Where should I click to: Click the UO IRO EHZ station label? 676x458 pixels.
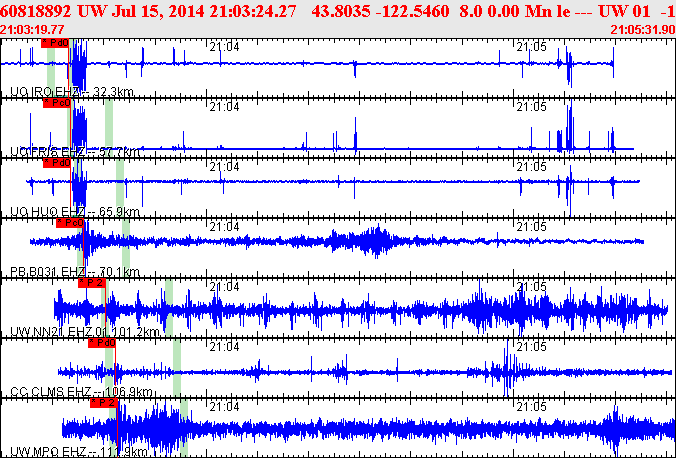coord(72,92)
